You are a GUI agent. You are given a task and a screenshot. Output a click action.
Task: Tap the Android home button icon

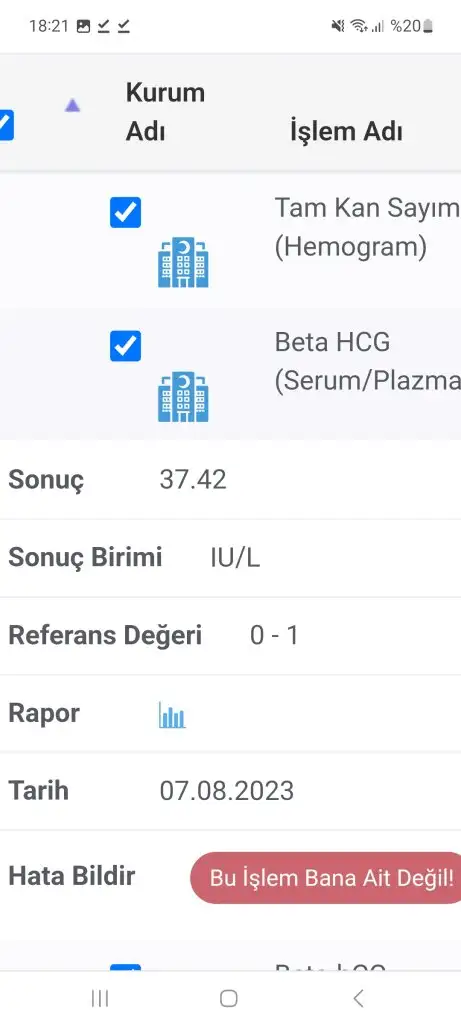(x=229, y=998)
